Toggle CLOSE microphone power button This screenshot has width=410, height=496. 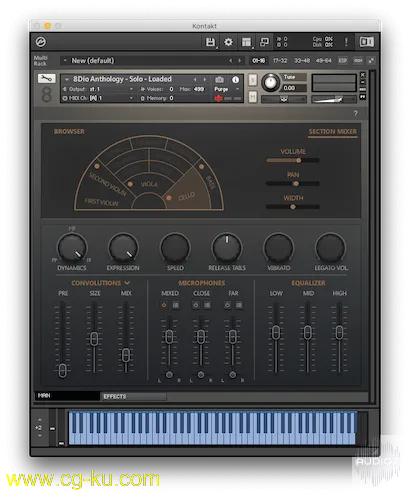click(x=196, y=305)
